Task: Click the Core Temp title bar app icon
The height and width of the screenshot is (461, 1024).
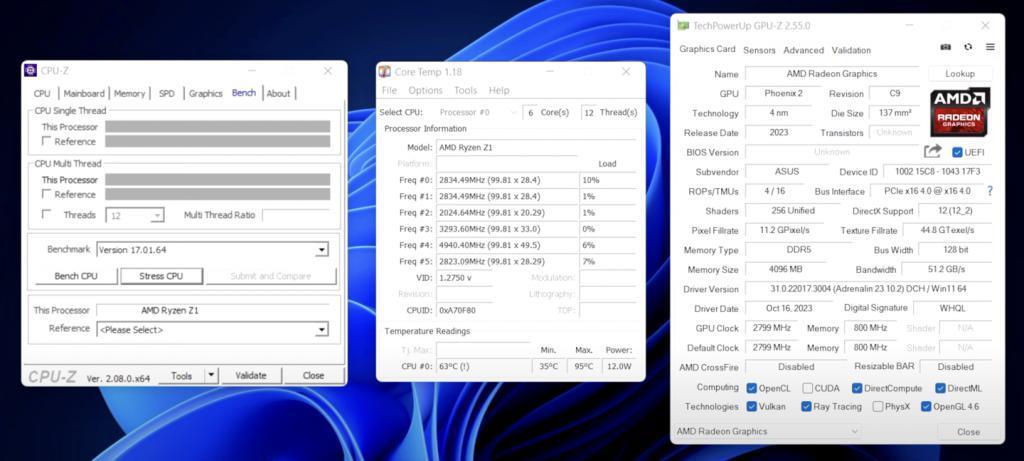Action: [385, 72]
